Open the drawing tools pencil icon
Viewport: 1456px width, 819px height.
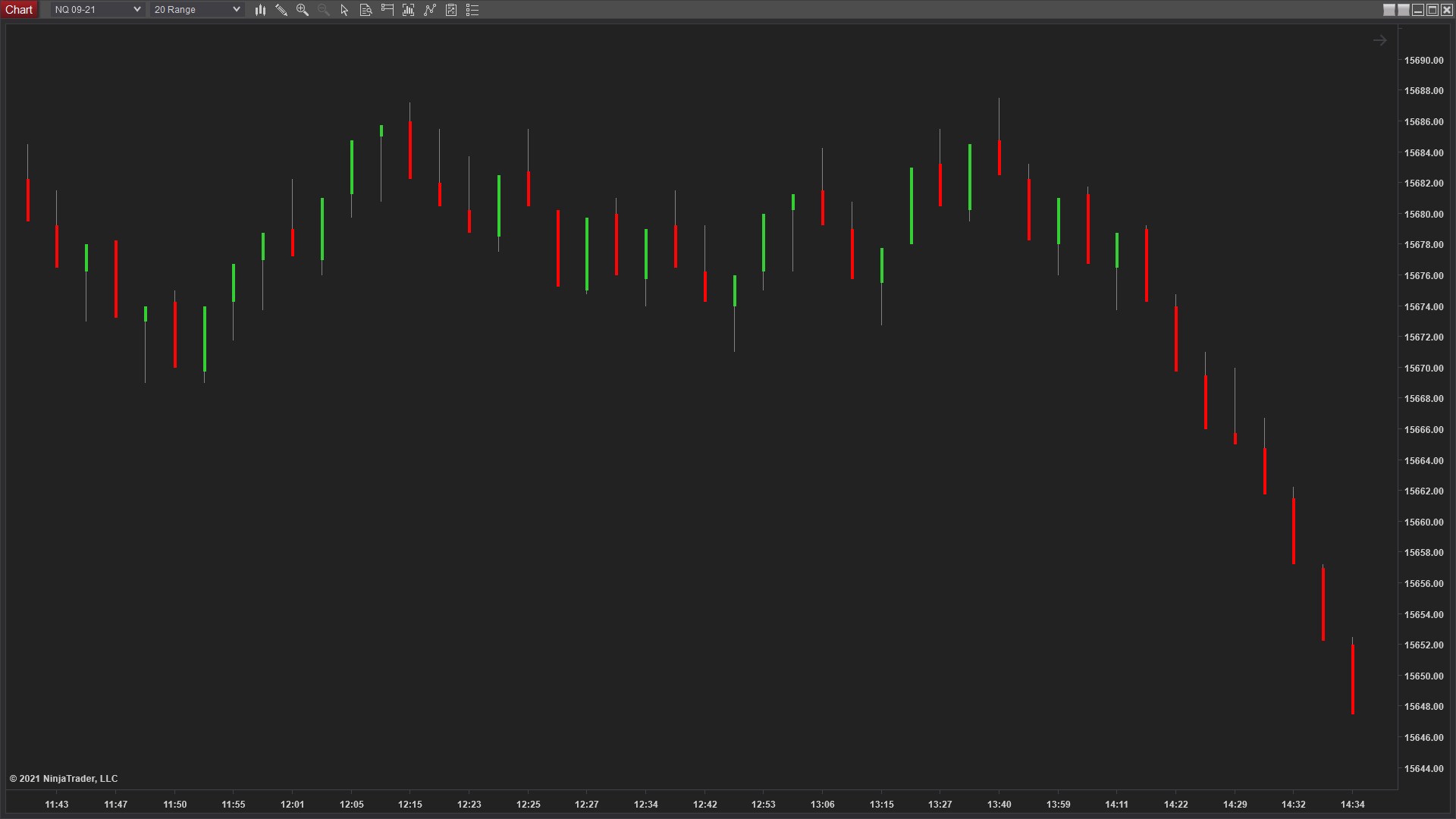(281, 10)
